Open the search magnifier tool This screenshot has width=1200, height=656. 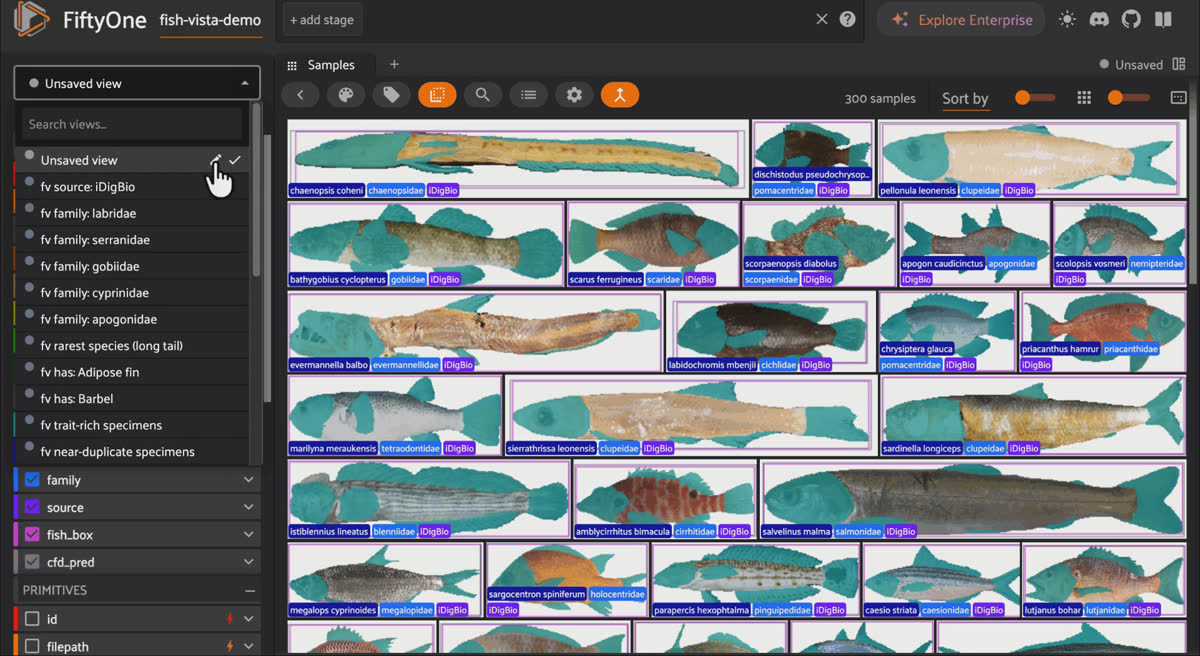point(482,95)
